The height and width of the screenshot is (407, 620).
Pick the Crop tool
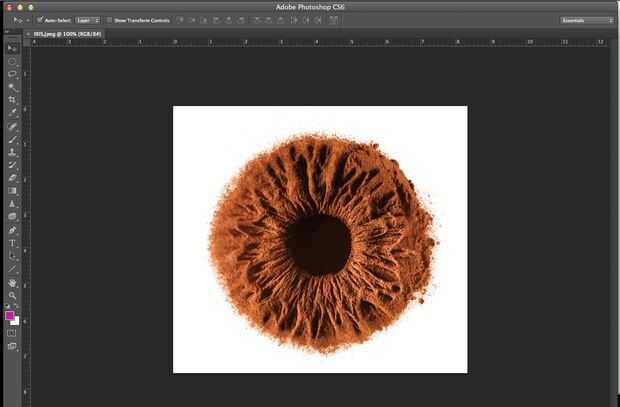[x=12, y=100]
